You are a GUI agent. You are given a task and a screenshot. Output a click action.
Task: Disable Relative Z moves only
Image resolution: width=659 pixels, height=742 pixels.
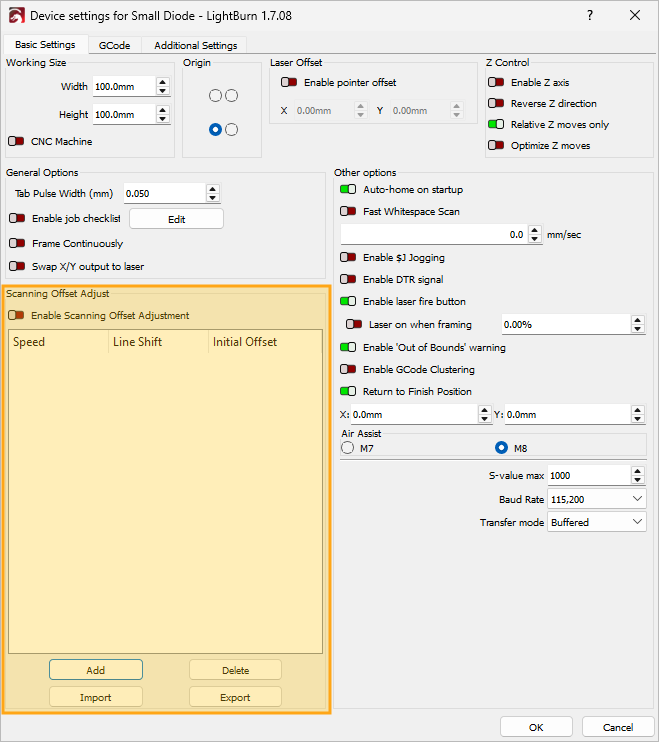tap(496, 124)
